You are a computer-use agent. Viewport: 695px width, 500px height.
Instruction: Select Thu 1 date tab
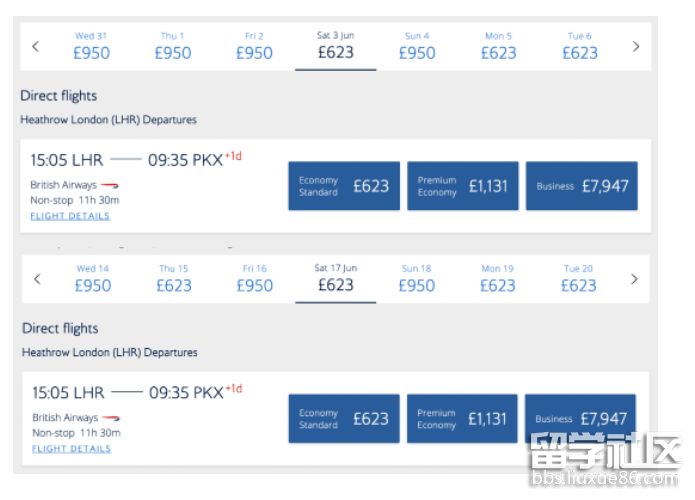coord(173,46)
